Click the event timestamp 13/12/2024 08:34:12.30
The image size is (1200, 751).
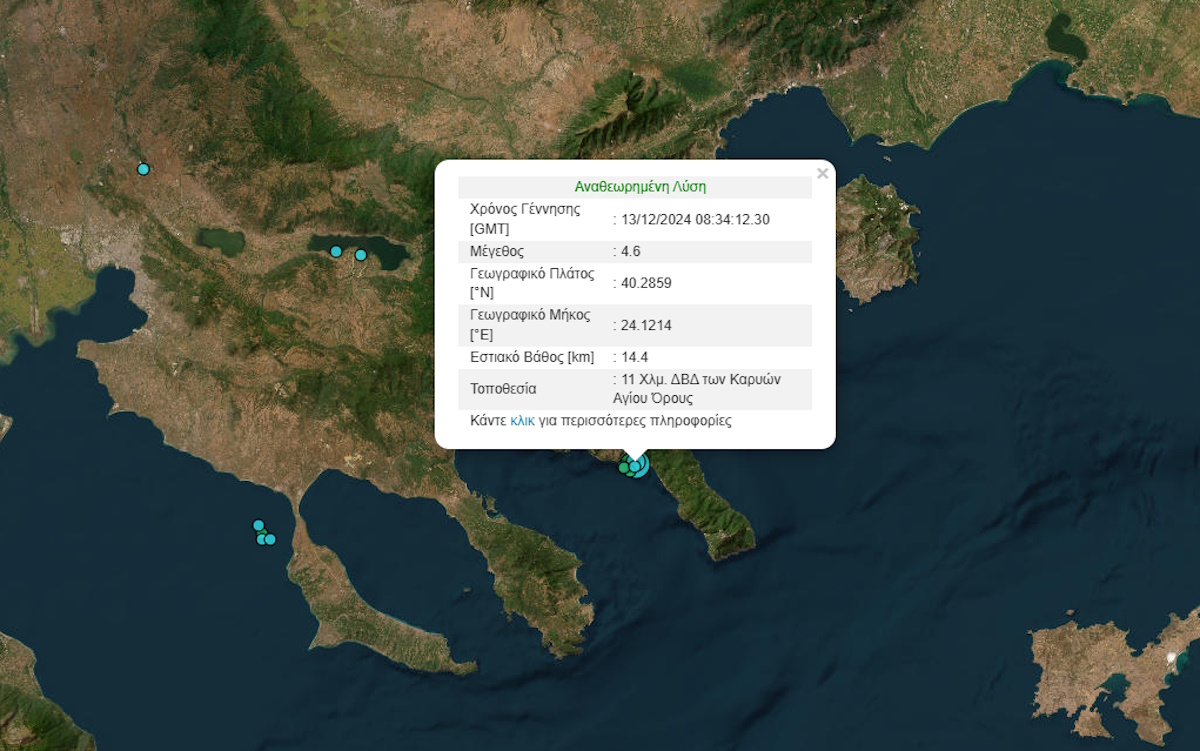point(695,219)
